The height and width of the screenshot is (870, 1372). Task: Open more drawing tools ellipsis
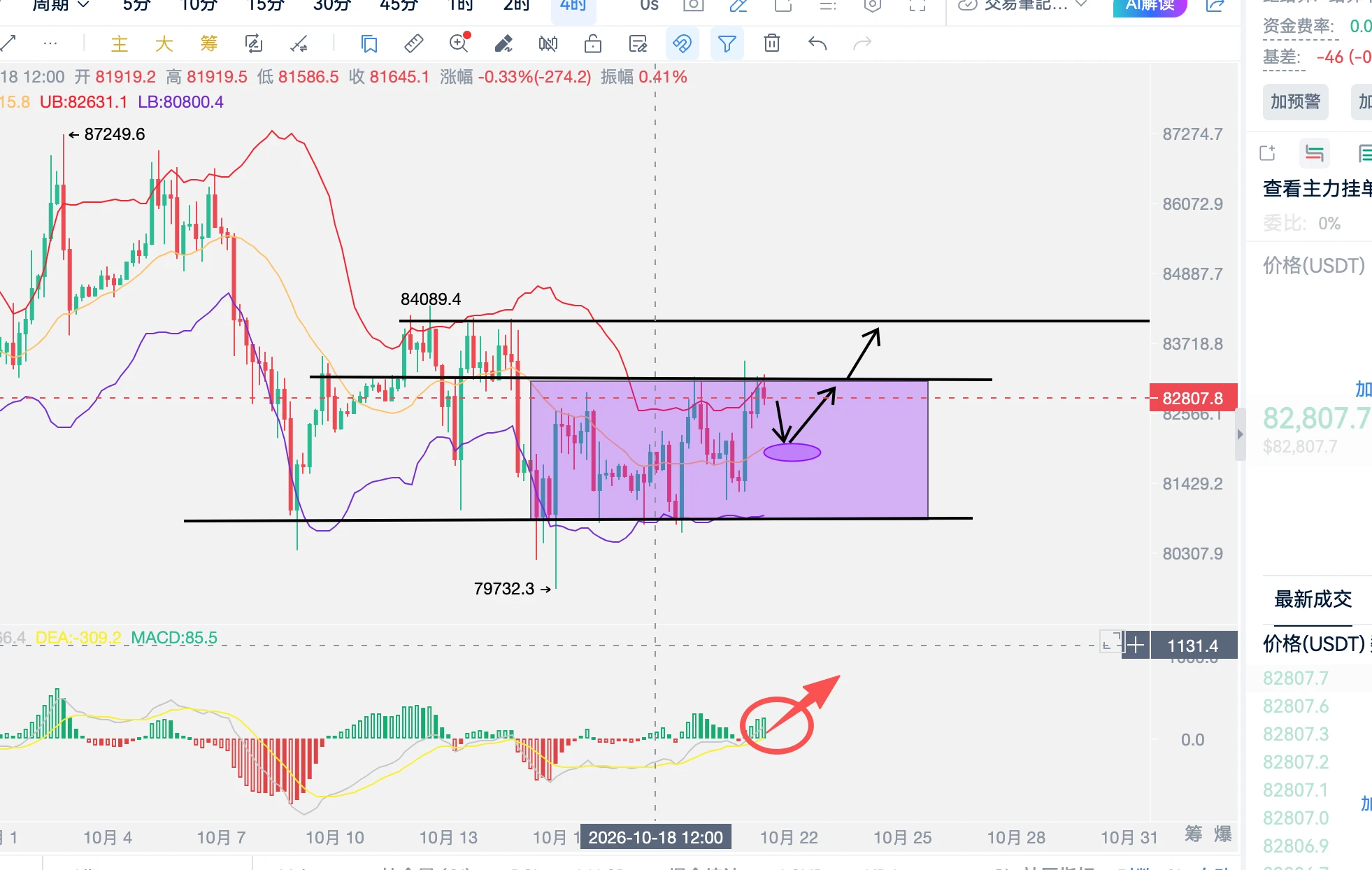click(50, 43)
